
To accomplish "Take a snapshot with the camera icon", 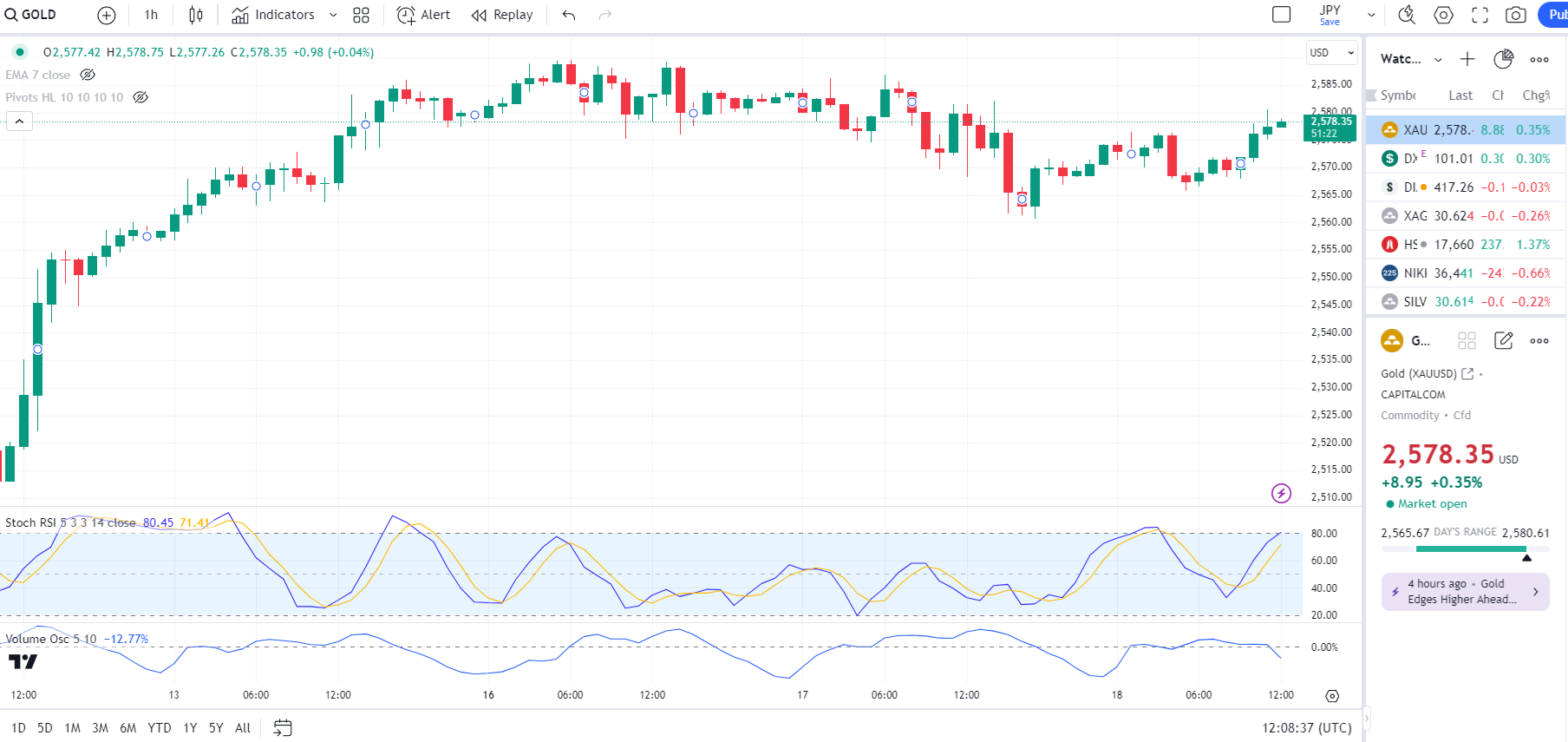I will [x=1515, y=15].
